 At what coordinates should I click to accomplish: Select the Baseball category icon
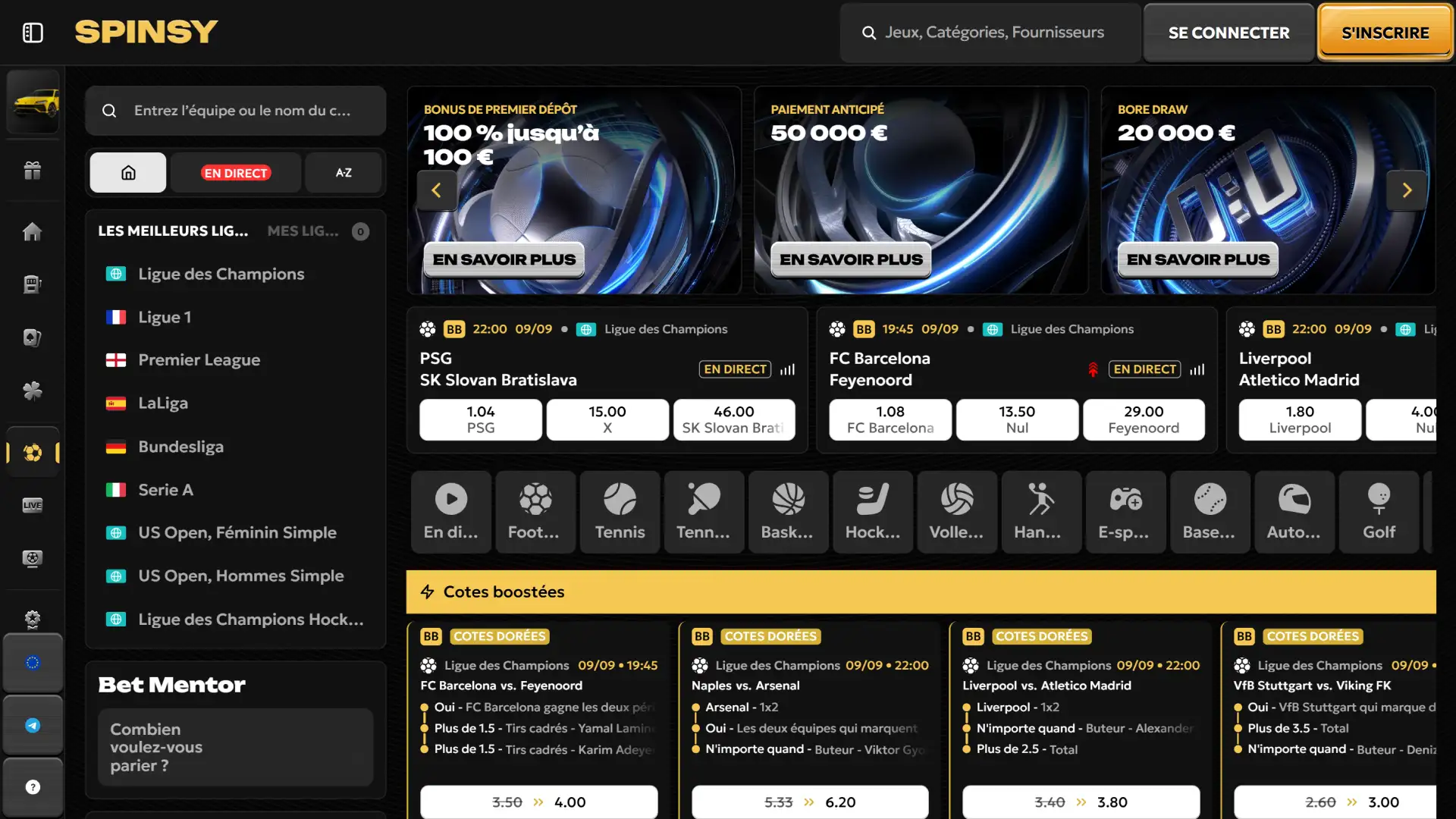pyautogui.click(x=1210, y=512)
